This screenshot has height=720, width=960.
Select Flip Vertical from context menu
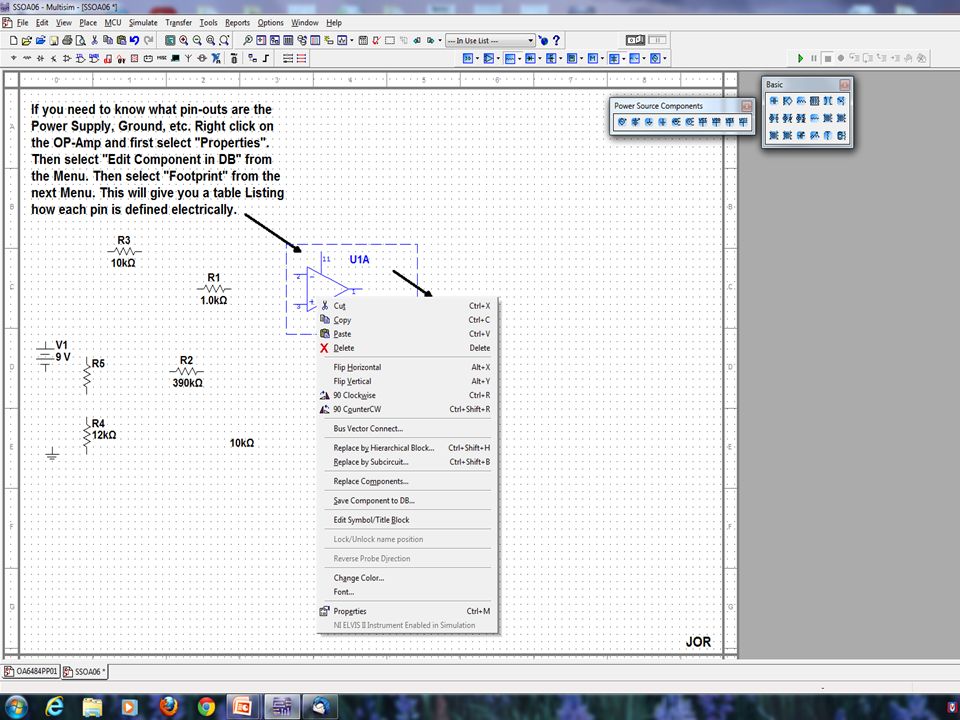point(407,381)
